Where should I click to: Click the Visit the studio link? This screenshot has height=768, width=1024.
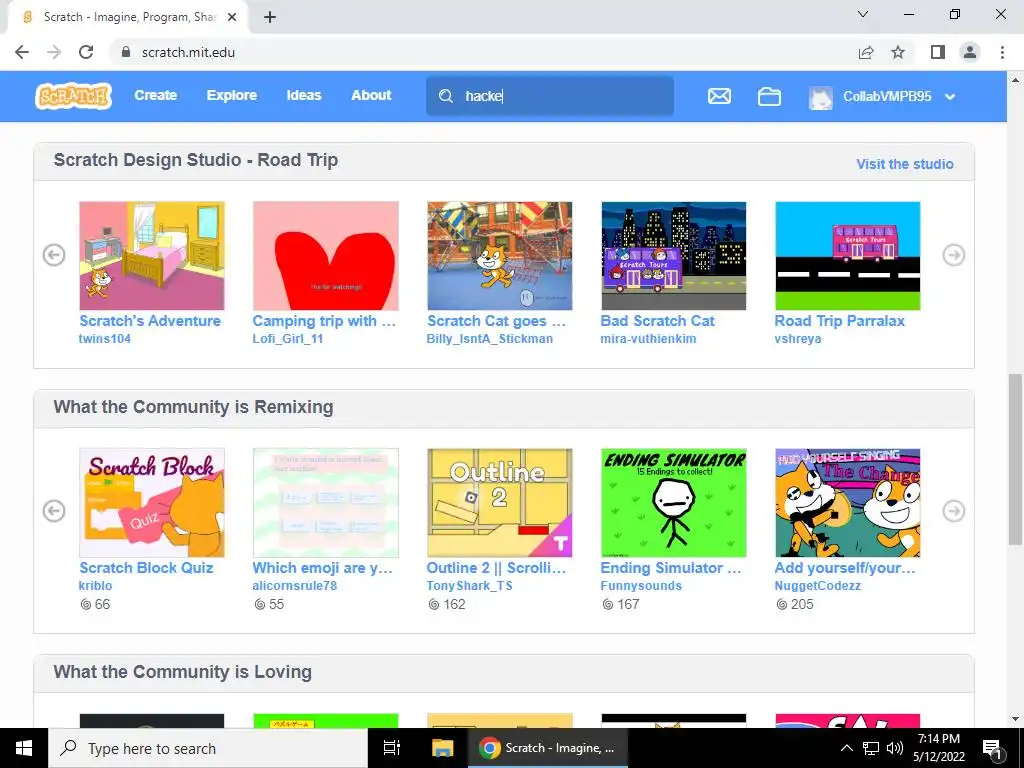click(x=904, y=164)
